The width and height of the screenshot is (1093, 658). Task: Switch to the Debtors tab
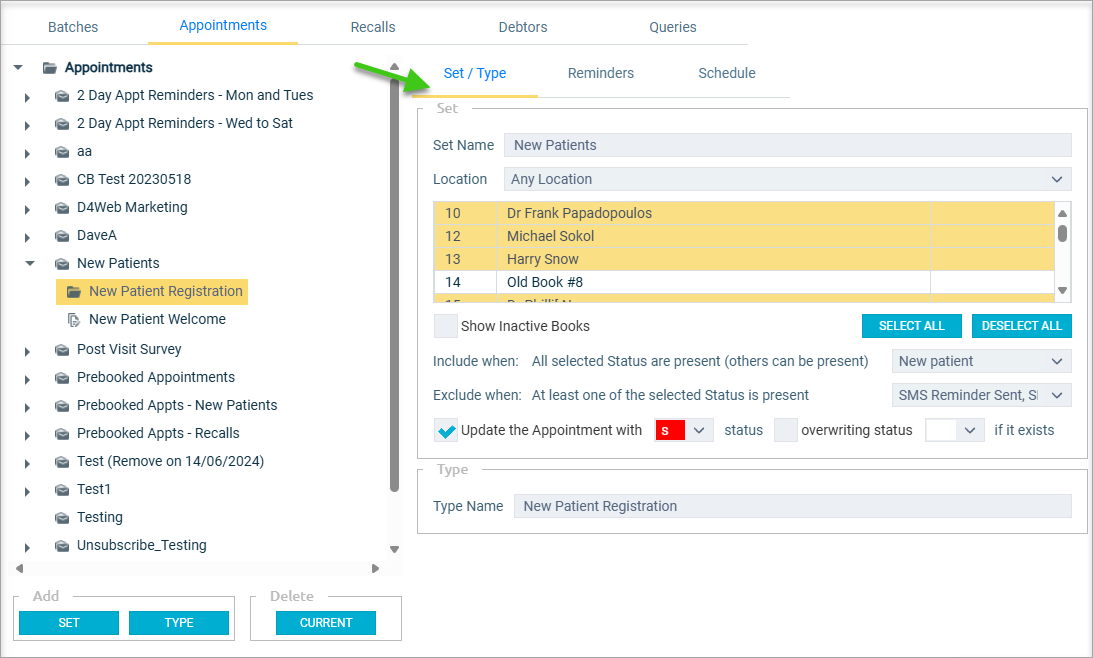[x=523, y=27]
